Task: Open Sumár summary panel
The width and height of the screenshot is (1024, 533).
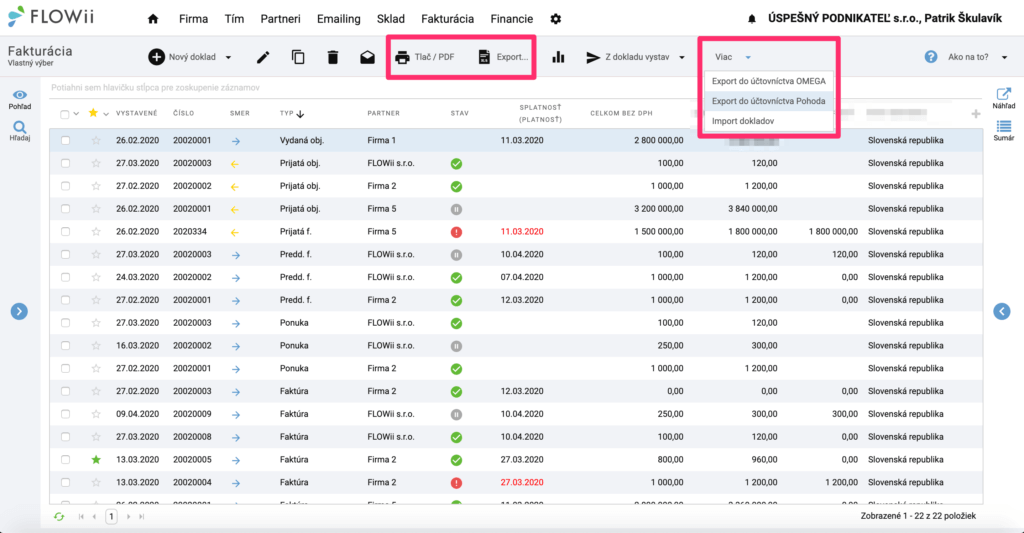Action: [x=1004, y=131]
